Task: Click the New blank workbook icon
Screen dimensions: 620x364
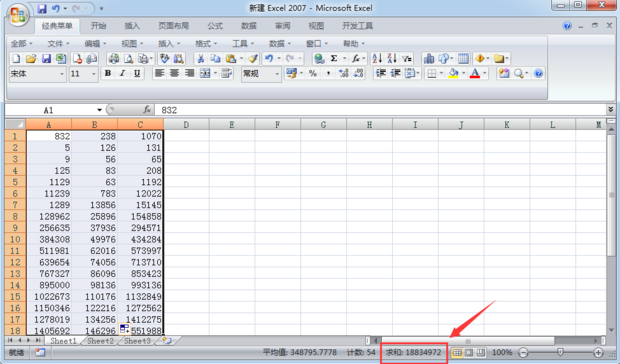Action: click(16, 58)
